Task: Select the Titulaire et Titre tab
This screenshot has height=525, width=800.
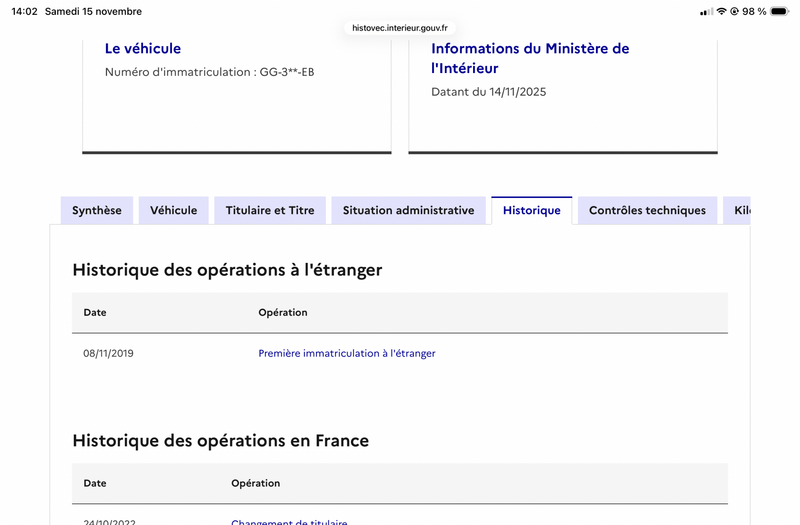Action: (x=270, y=210)
